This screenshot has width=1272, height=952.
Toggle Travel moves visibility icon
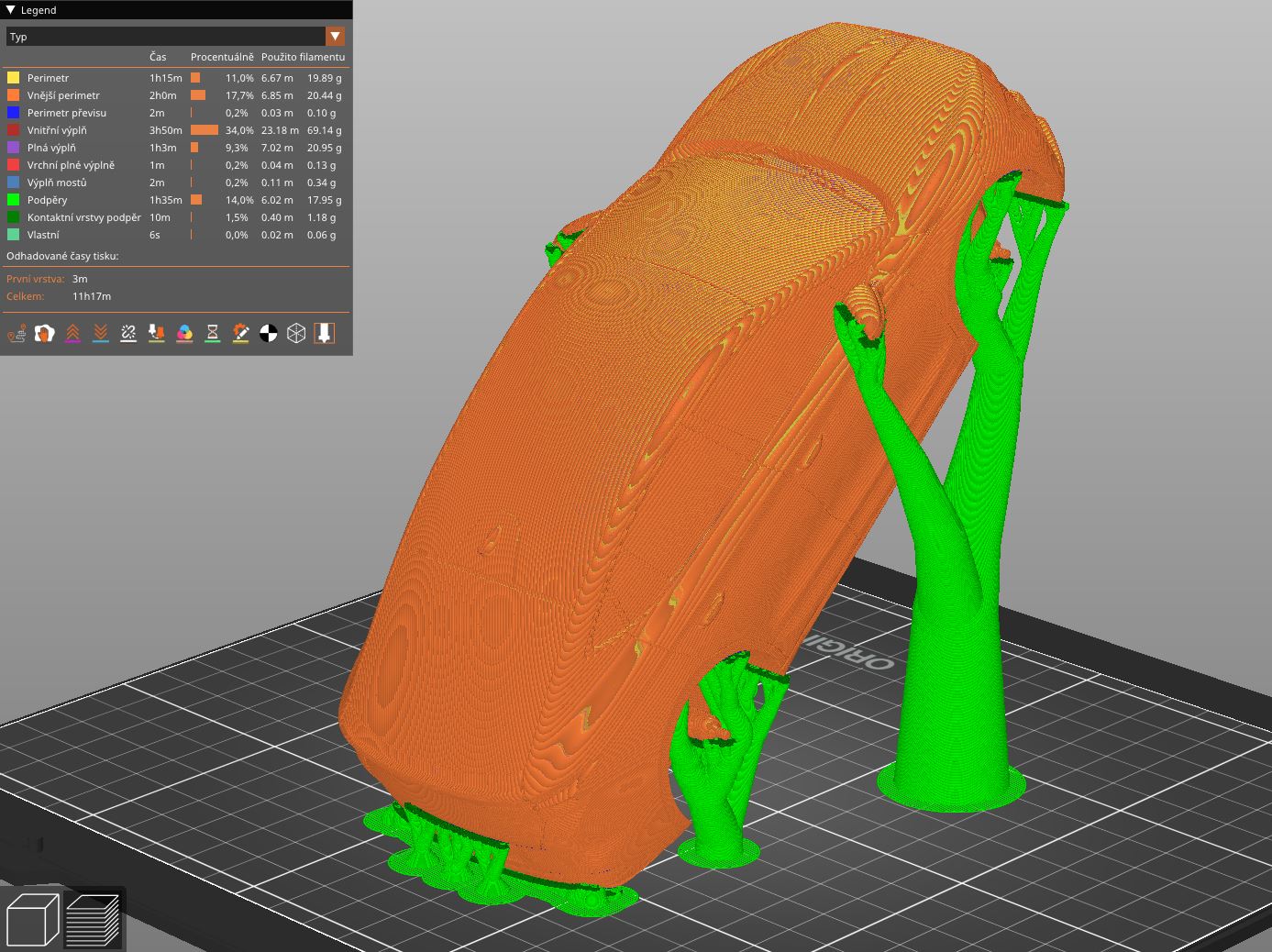click(17, 333)
